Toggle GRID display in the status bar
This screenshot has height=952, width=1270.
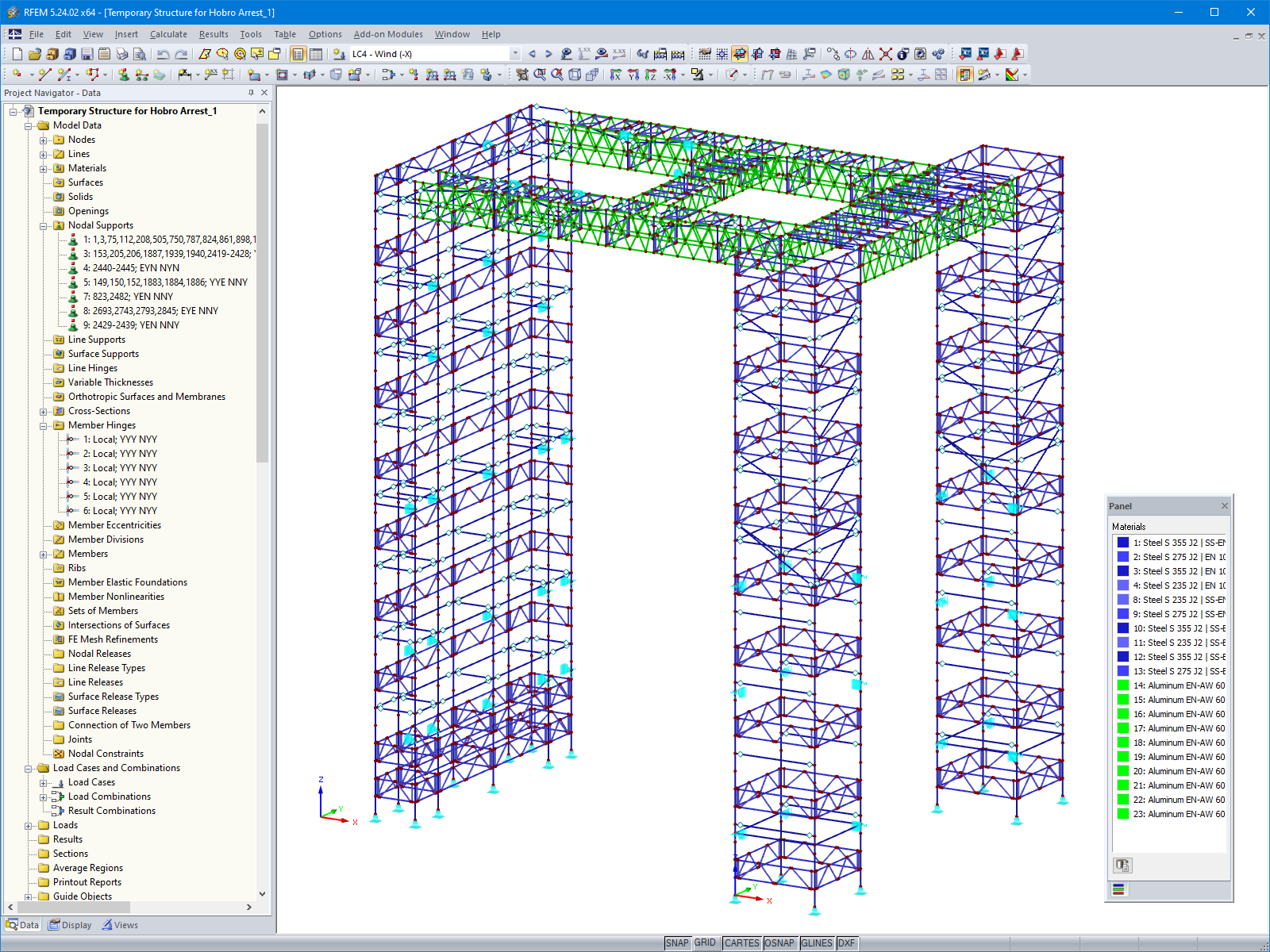tap(704, 943)
